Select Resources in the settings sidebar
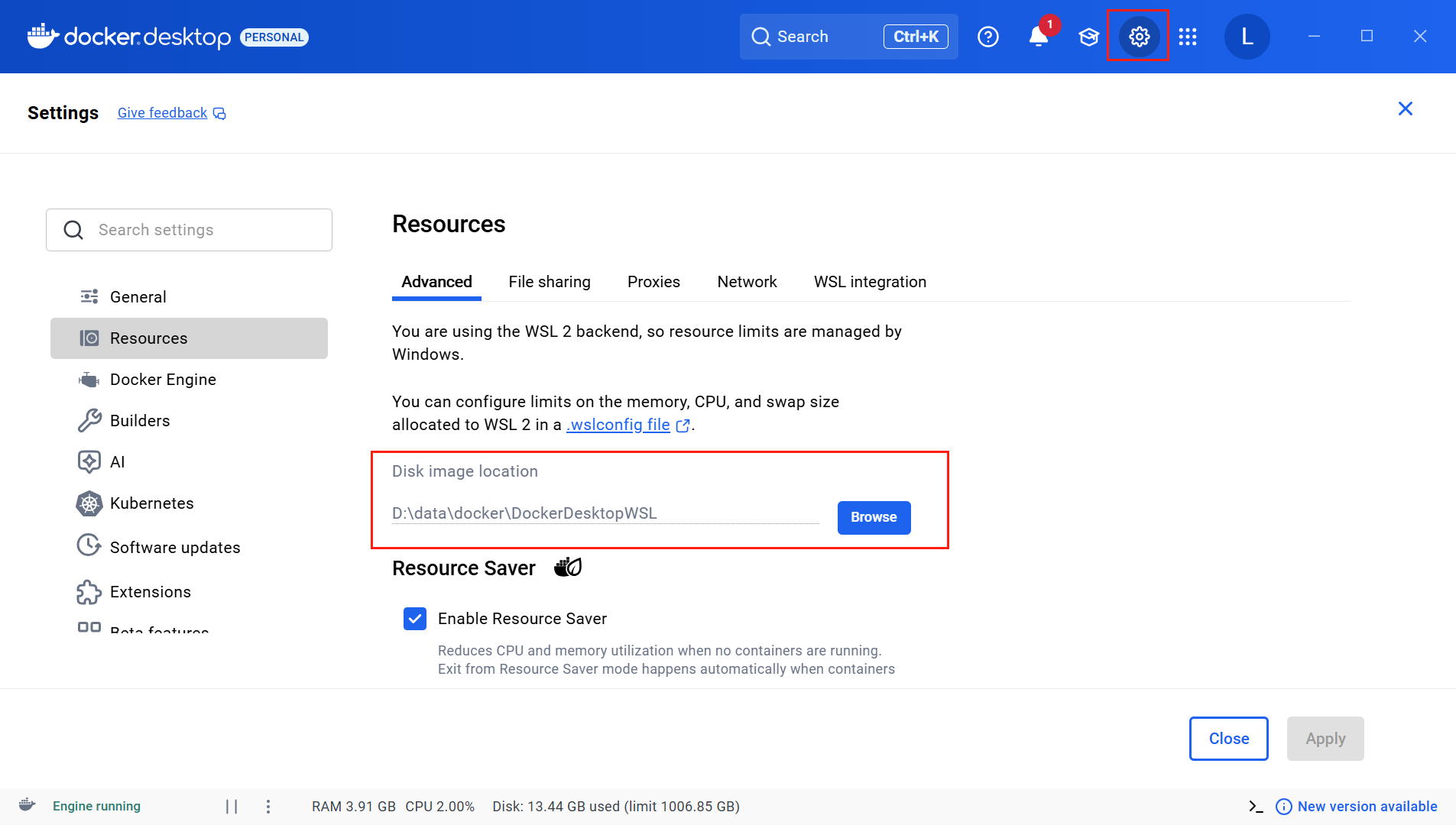 (189, 338)
